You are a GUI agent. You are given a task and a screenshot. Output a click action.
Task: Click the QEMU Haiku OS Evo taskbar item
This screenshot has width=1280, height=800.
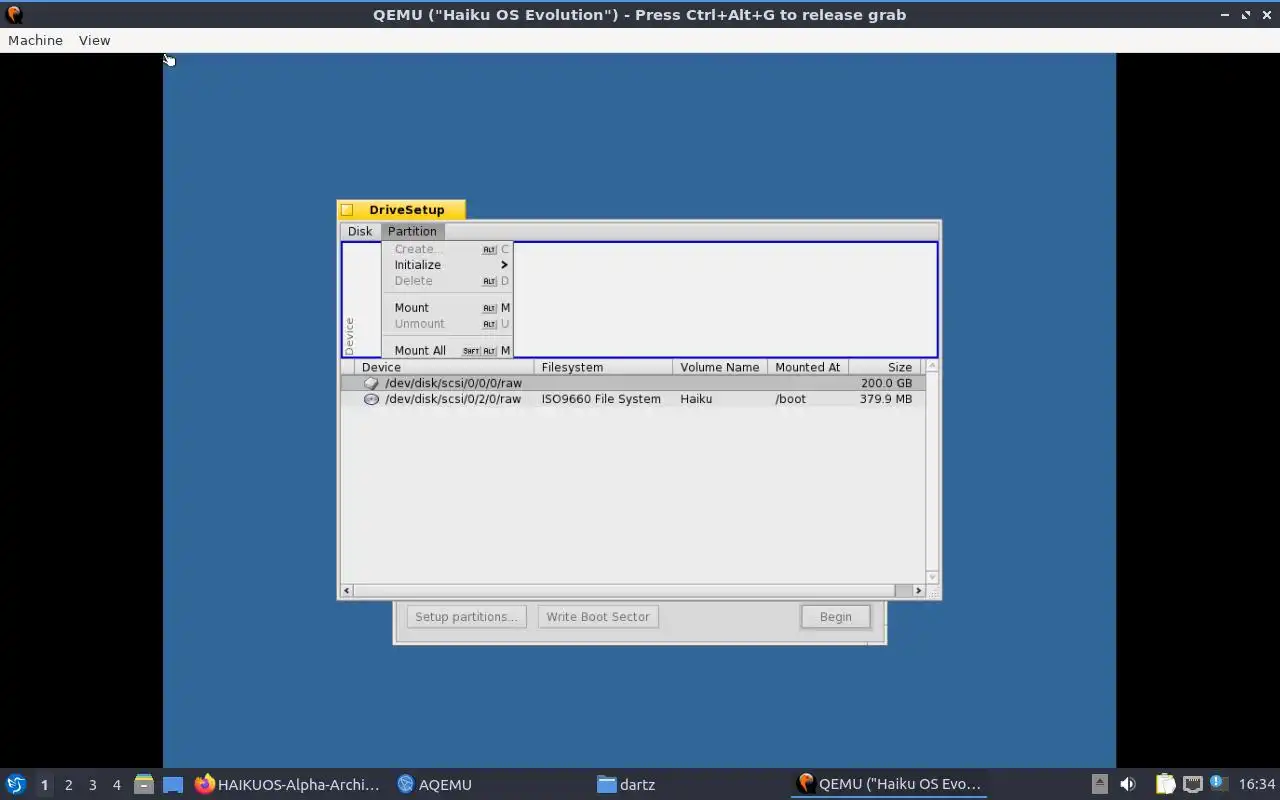890,784
